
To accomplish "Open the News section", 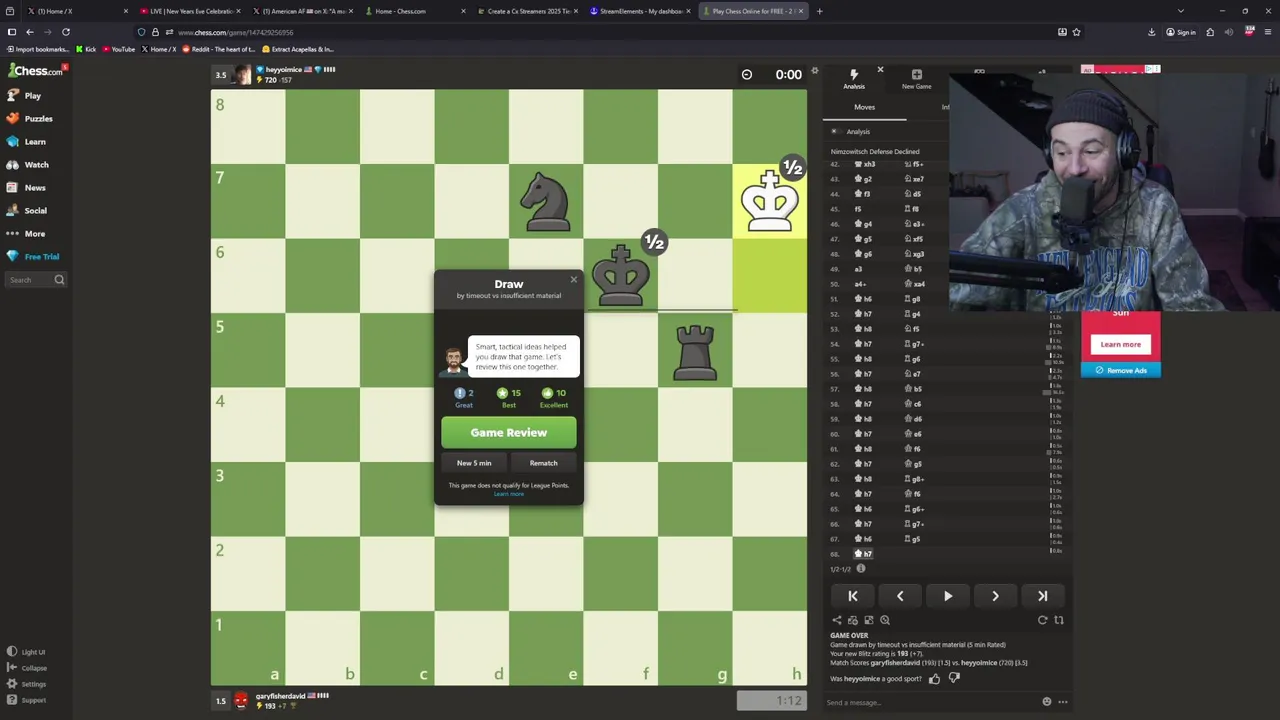I will click(x=27, y=188).
